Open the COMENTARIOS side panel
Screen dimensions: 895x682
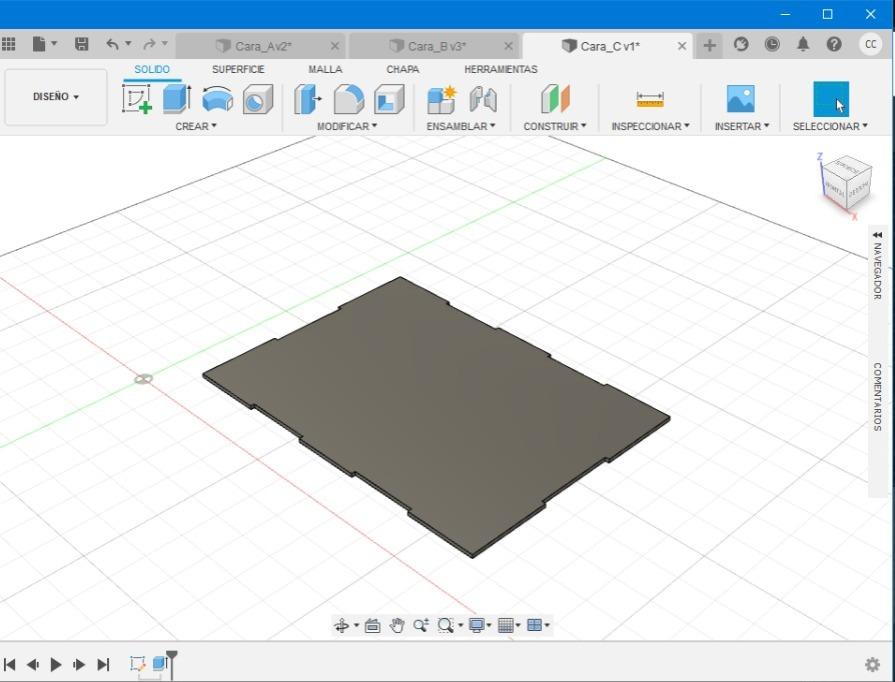point(877,396)
